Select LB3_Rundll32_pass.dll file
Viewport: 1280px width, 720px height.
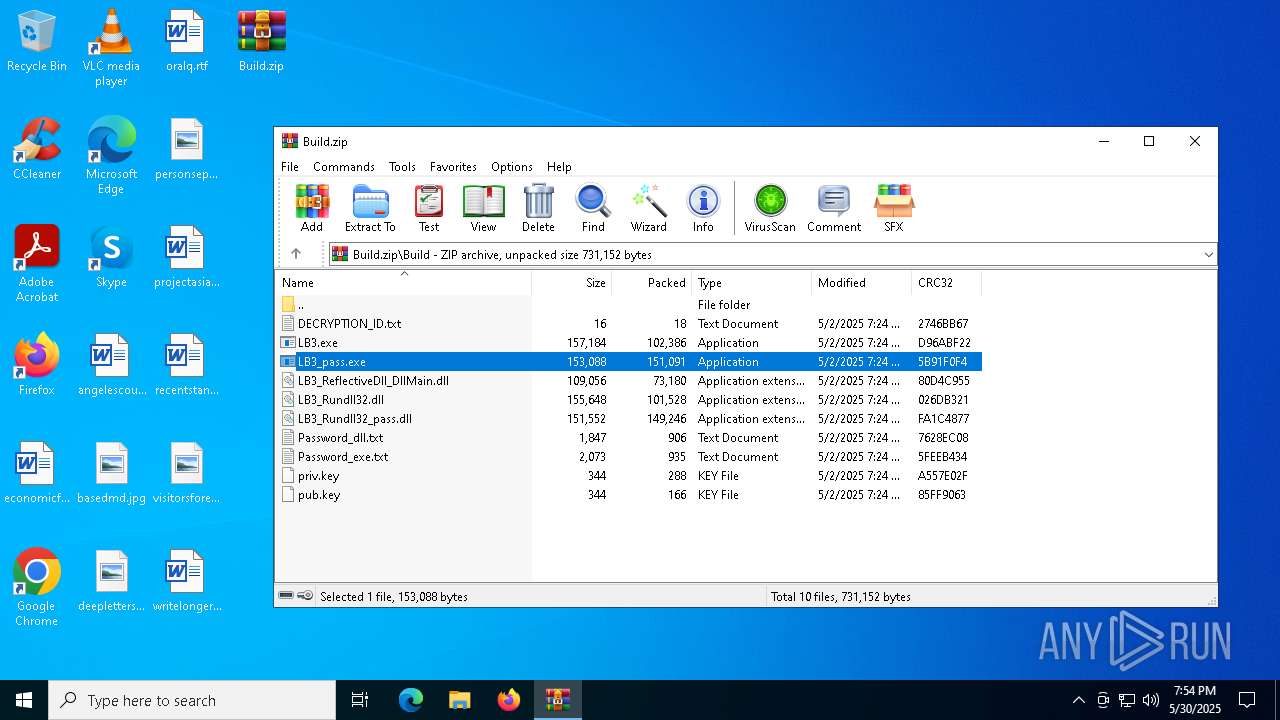629,419
